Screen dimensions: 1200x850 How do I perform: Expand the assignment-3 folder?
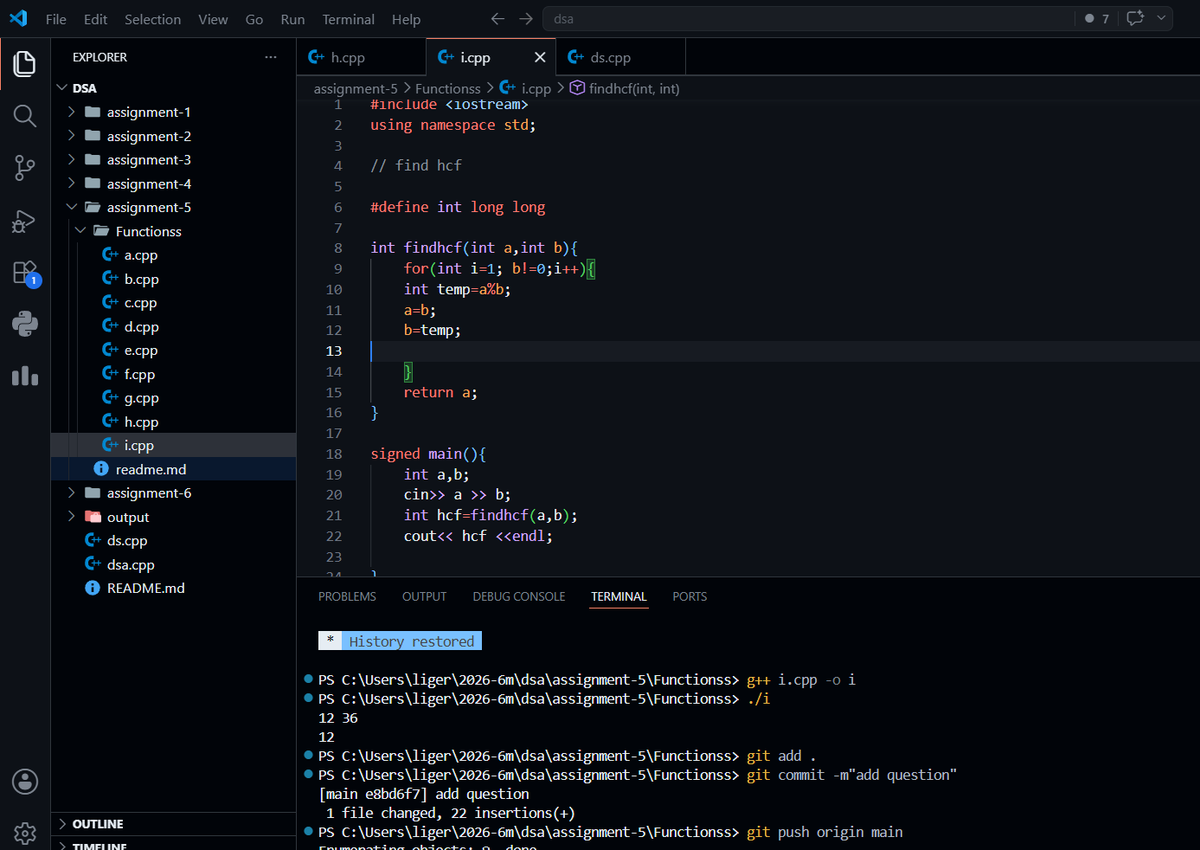click(x=173, y=160)
